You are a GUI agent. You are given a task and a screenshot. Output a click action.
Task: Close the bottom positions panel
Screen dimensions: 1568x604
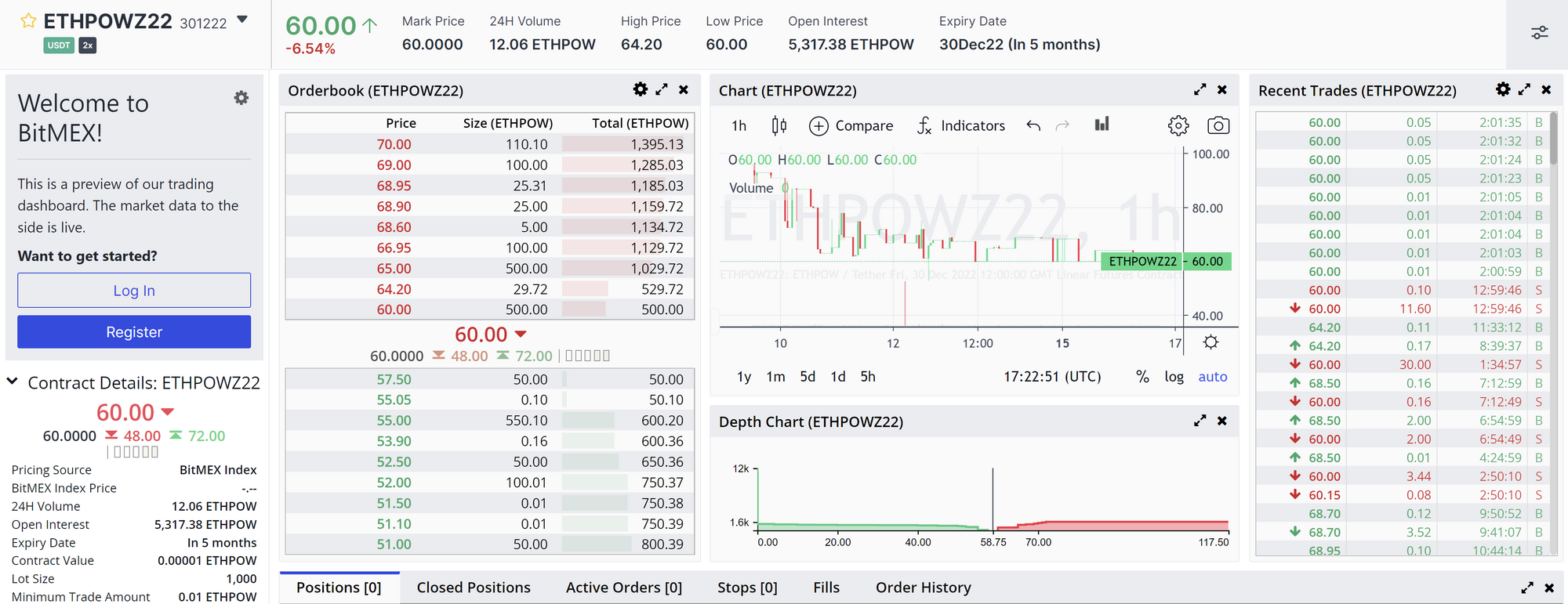click(x=1549, y=588)
